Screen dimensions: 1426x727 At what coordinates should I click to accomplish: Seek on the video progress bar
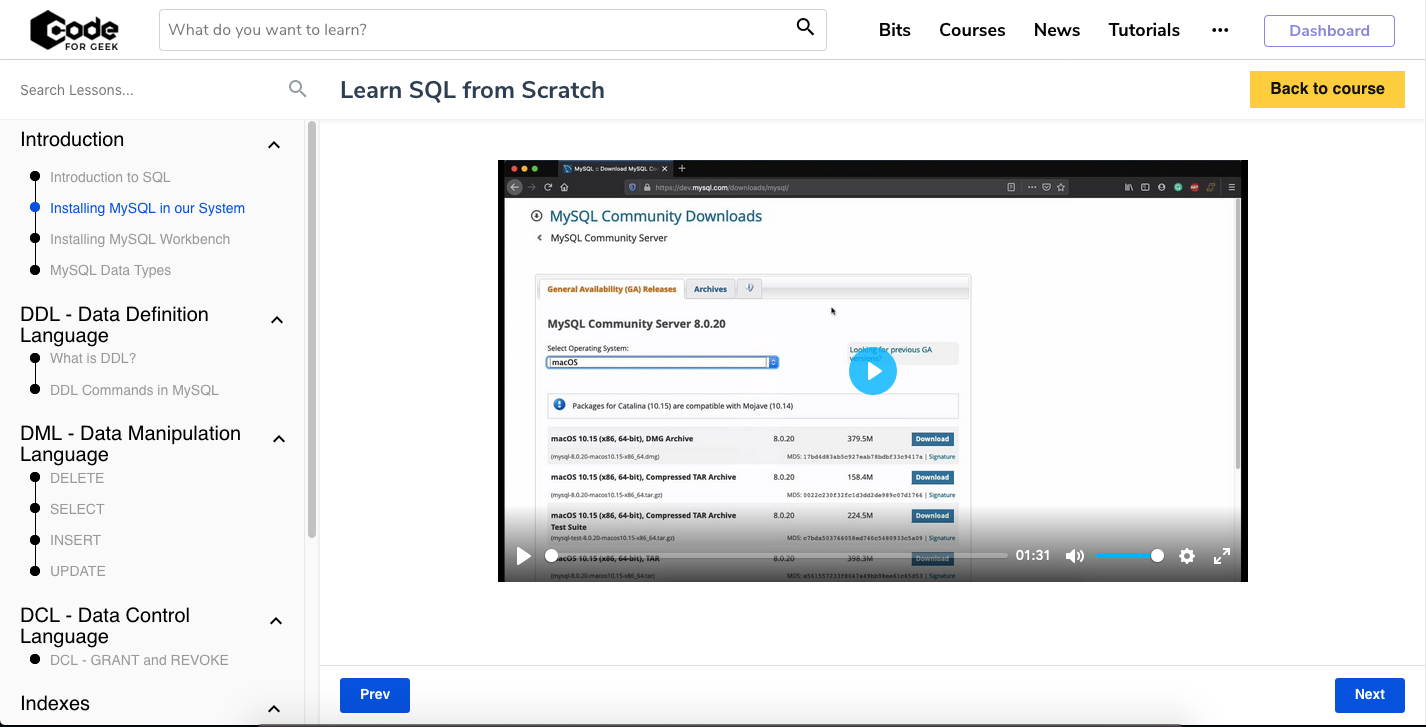point(777,555)
